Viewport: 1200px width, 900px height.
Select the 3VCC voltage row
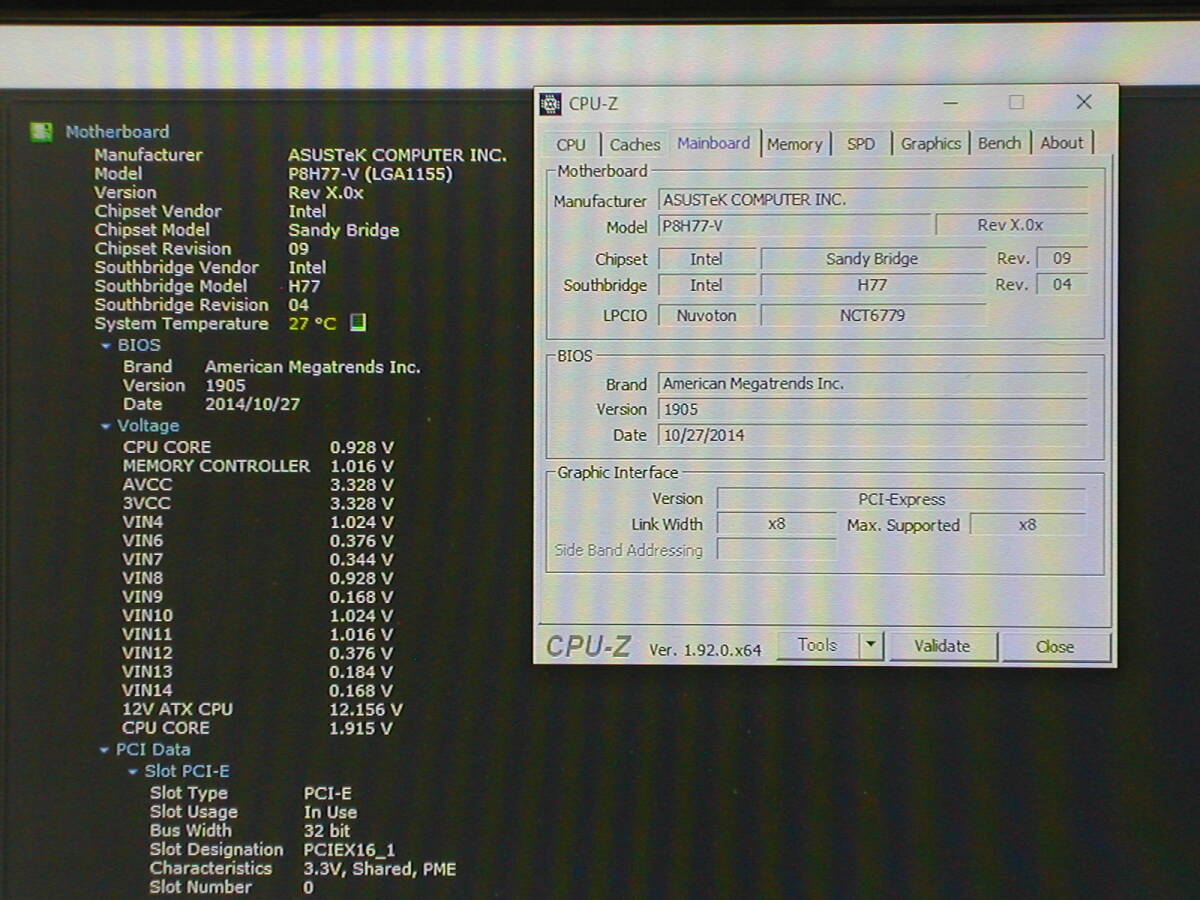[258, 504]
